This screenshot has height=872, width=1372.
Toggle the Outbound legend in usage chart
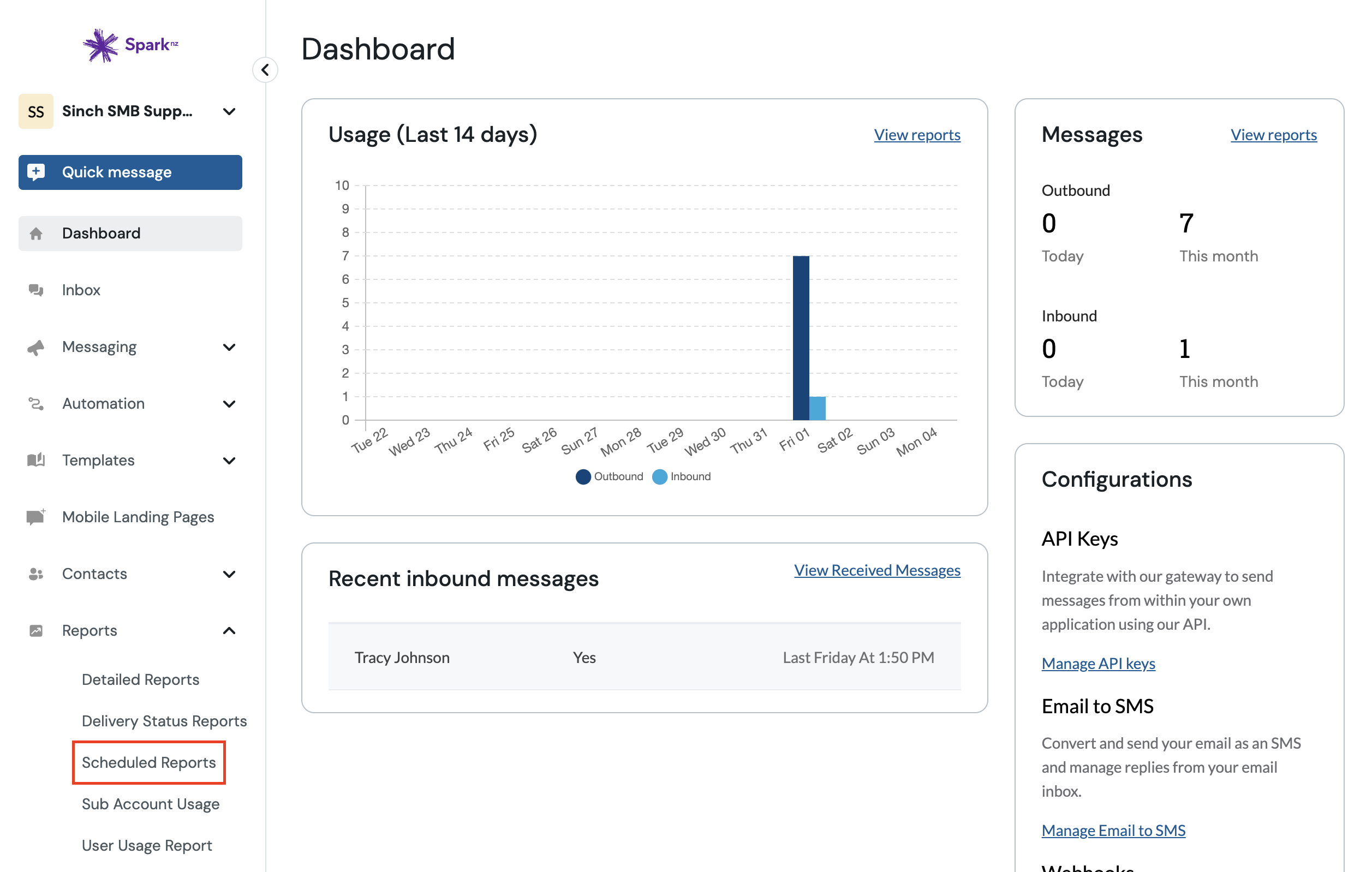pyautogui.click(x=609, y=476)
